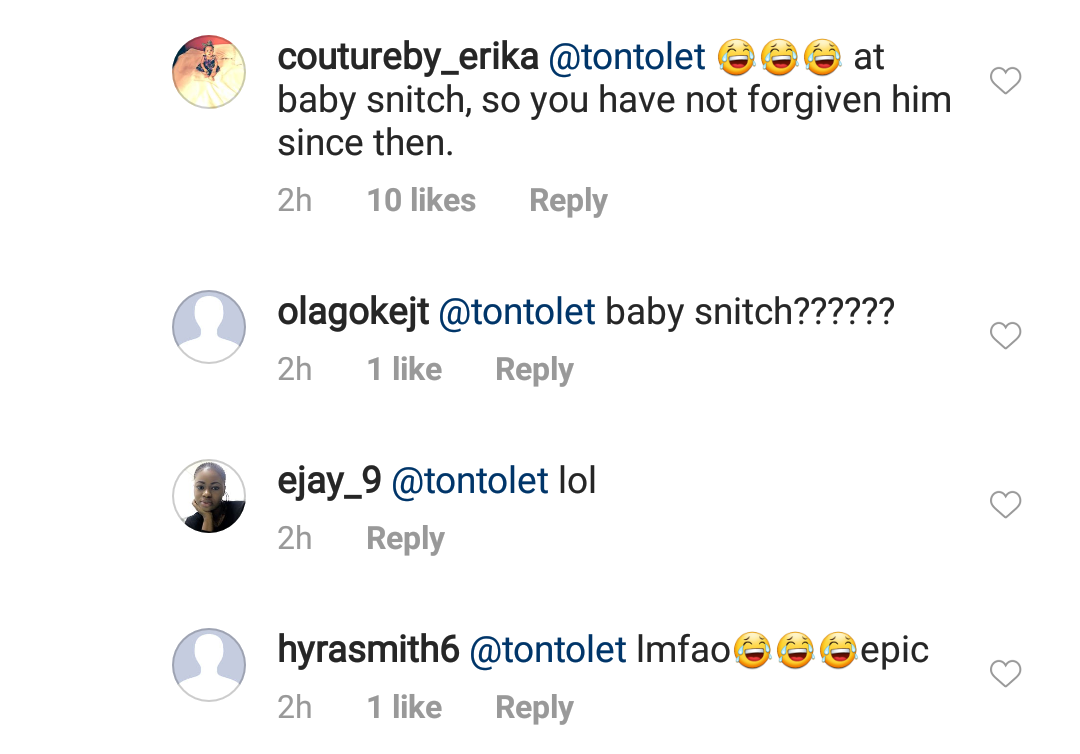Like ejay_9's comment using the heart icon
Viewport: 1080px width, 754px height.
tap(1005, 505)
